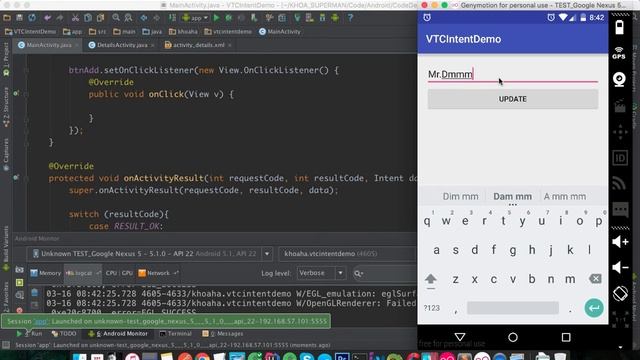The height and width of the screenshot is (360, 640).
Task: Click the Back navigation arrow icon
Action: [x=144, y=18]
